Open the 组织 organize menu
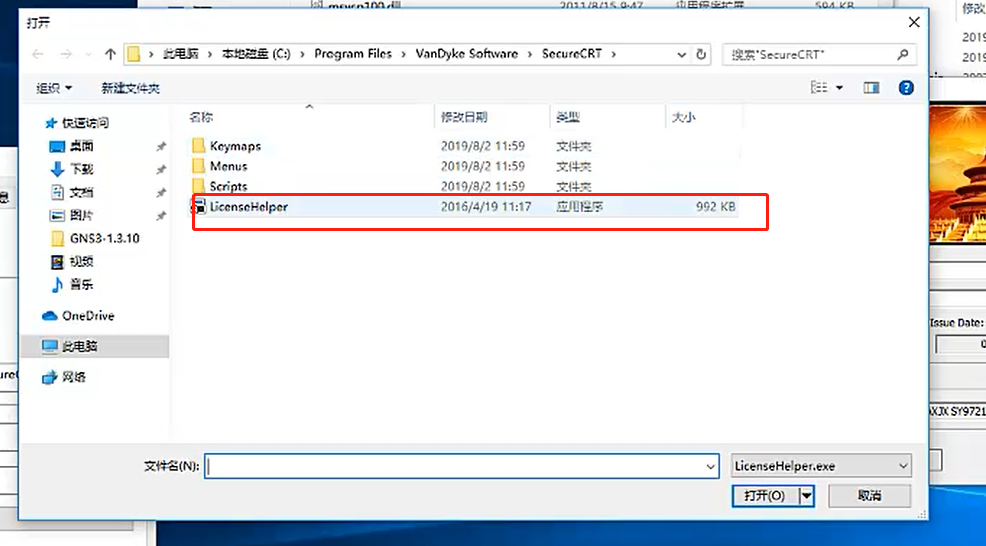 [x=54, y=88]
